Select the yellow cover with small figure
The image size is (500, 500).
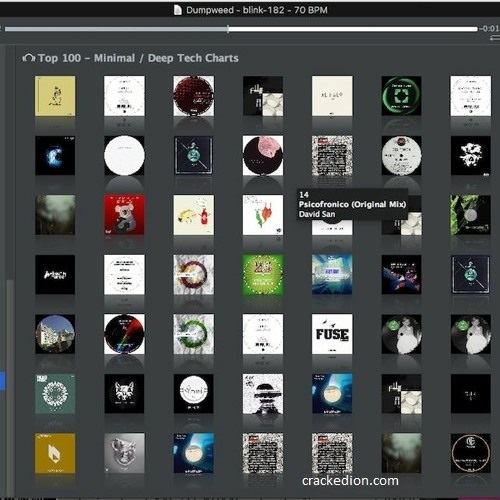click(x=55, y=96)
